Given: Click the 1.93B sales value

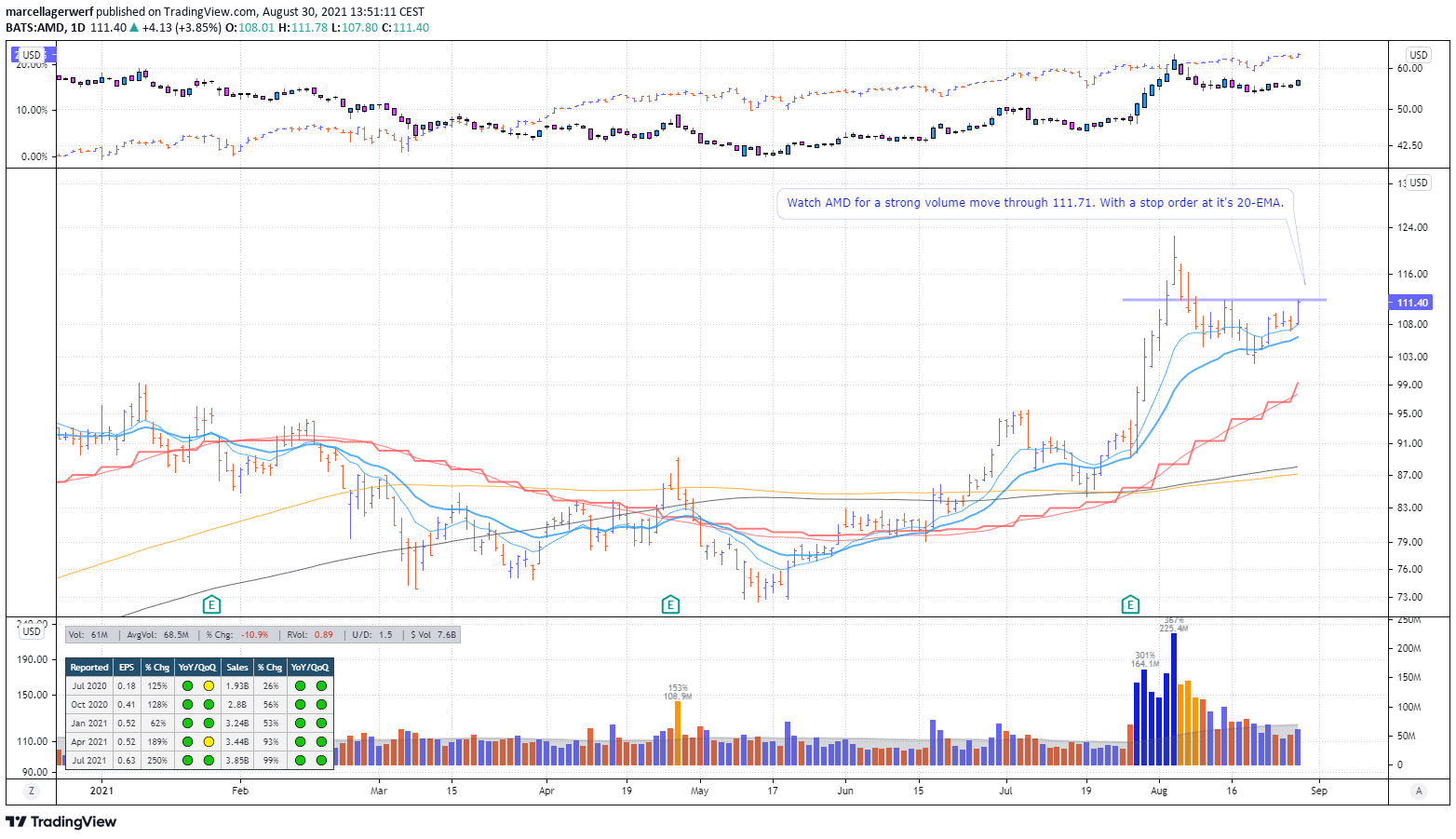Looking at the screenshot, I should tap(237, 686).
